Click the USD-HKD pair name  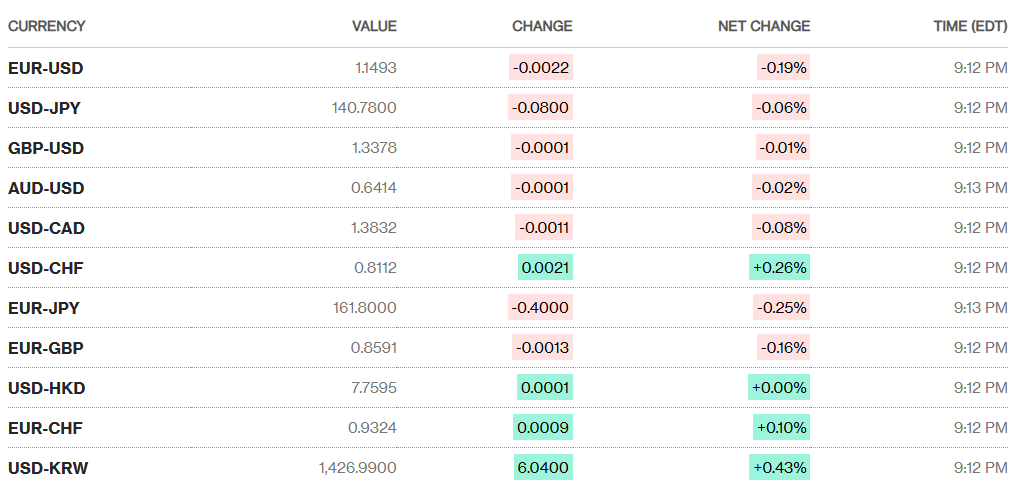[x=46, y=388]
